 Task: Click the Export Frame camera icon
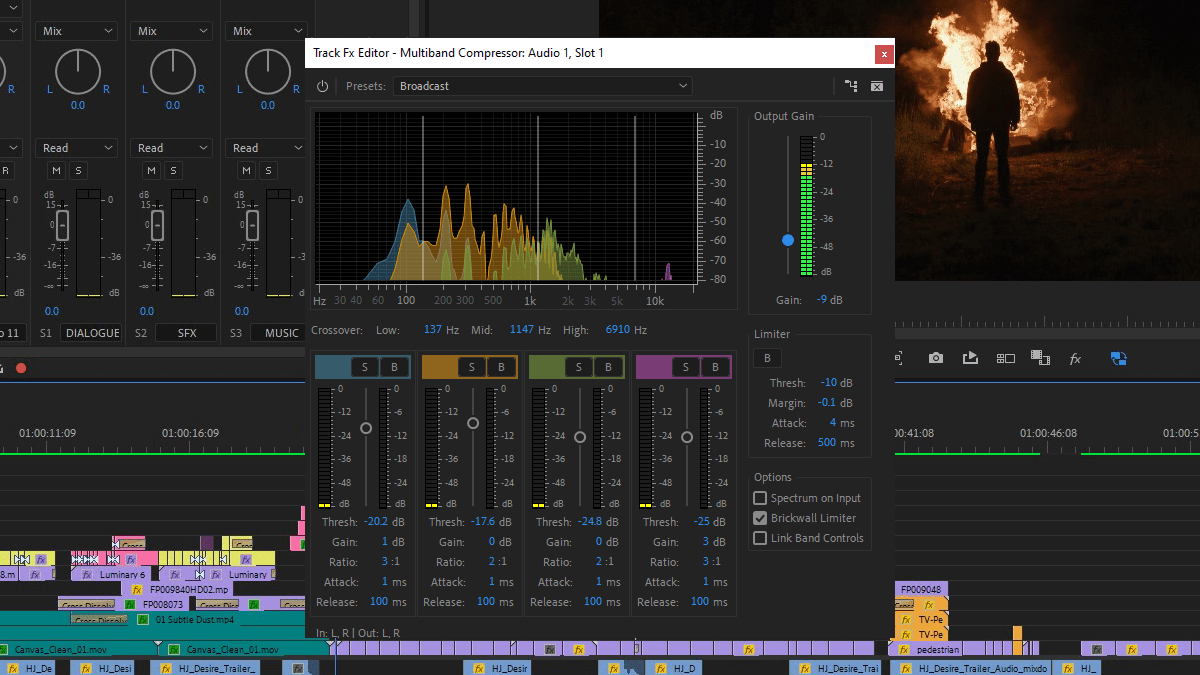coord(936,357)
